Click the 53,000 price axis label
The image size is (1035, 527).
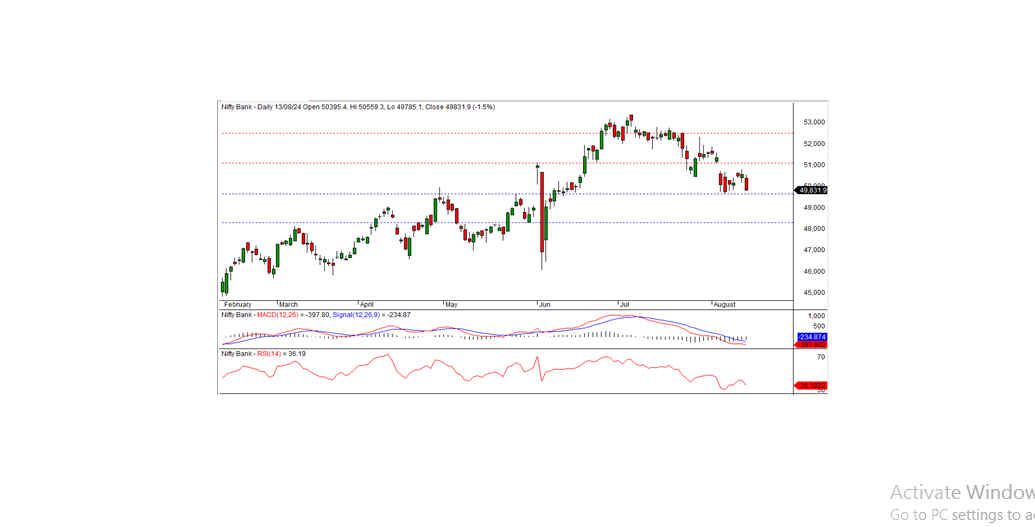tap(813, 122)
